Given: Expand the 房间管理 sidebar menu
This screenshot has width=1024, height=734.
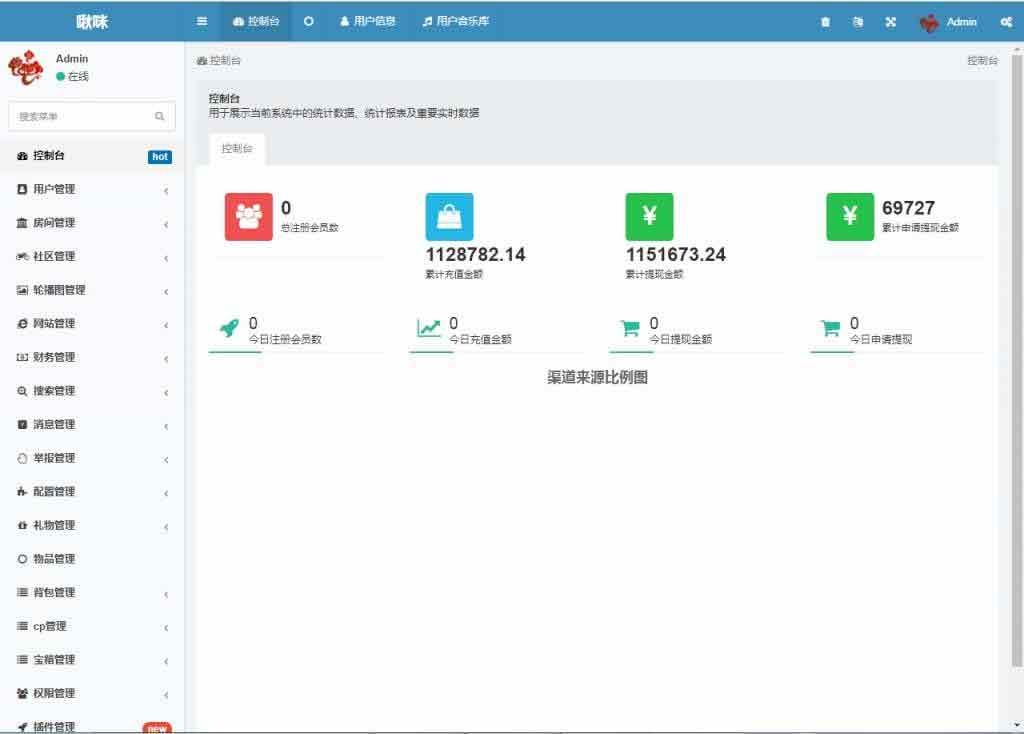Looking at the screenshot, I should click(91, 223).
